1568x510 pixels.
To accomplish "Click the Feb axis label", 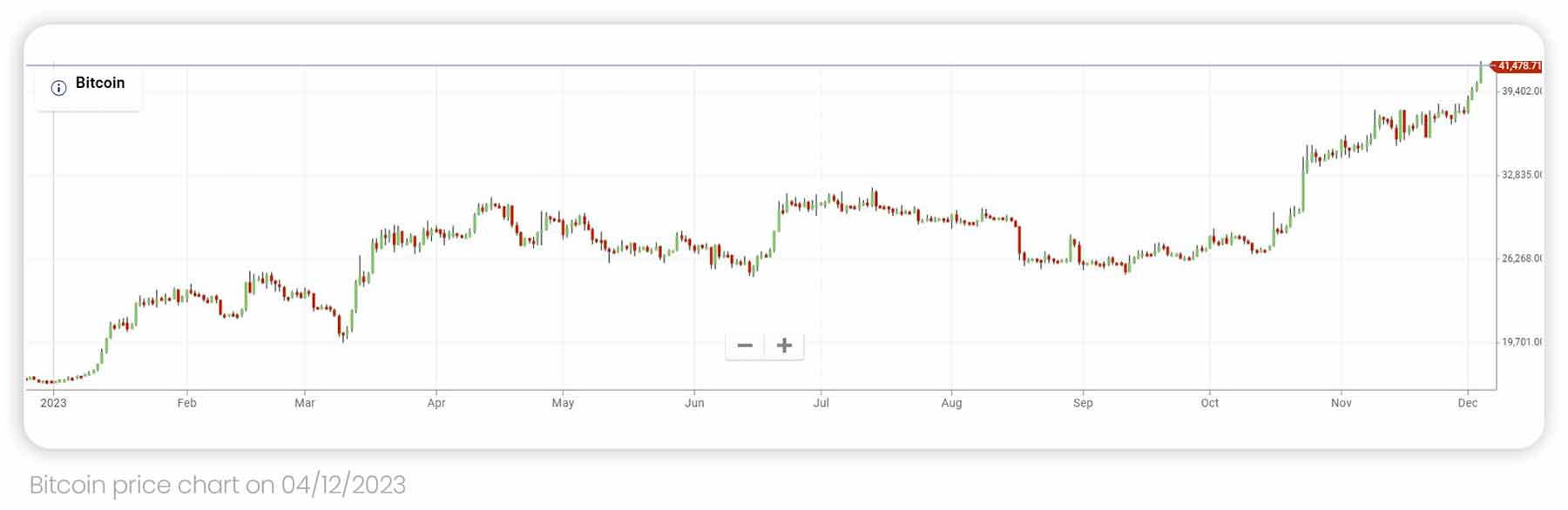I will click(x=188, y=404).
